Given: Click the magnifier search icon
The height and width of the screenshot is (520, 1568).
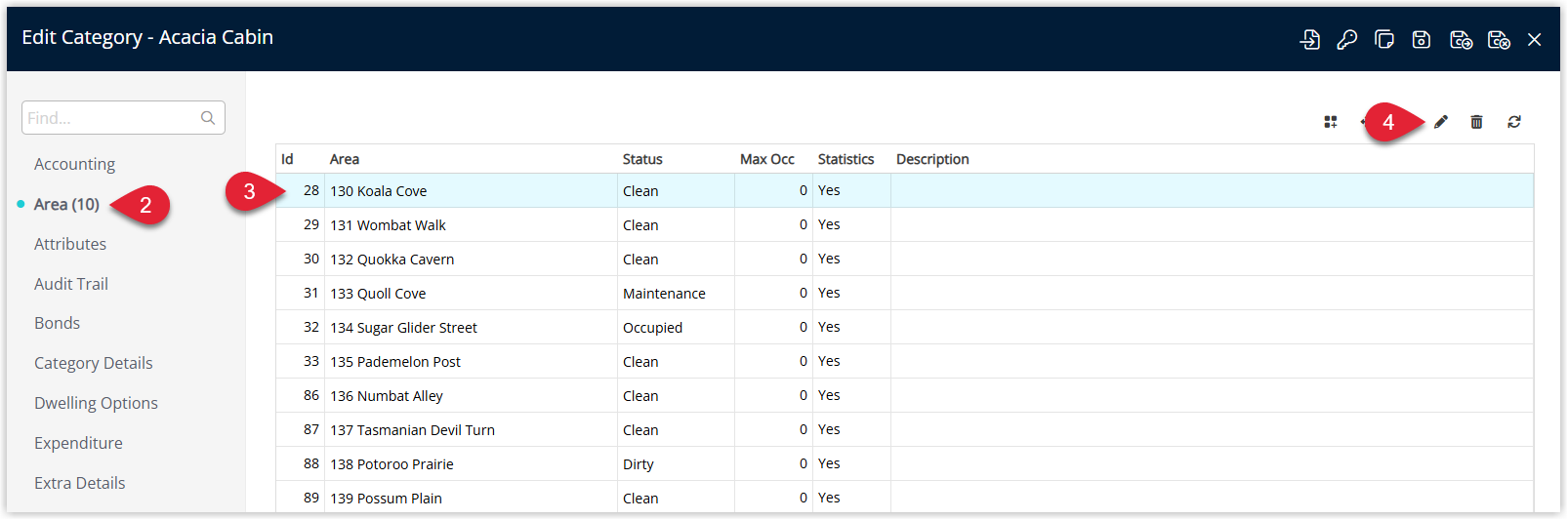Looking at the screenshot, I should pos(208,118).
